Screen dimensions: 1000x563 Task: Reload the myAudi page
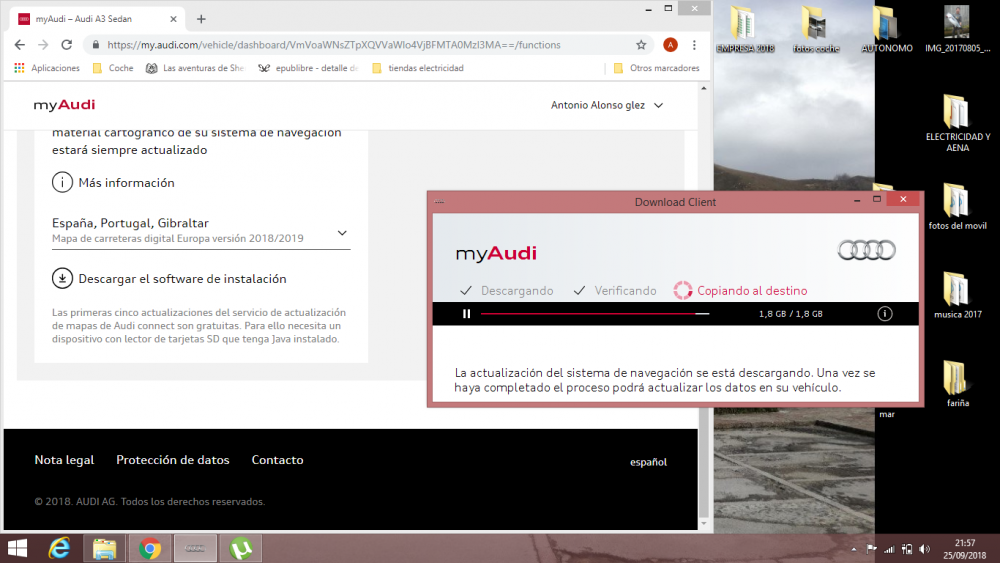tap(66, 45)
